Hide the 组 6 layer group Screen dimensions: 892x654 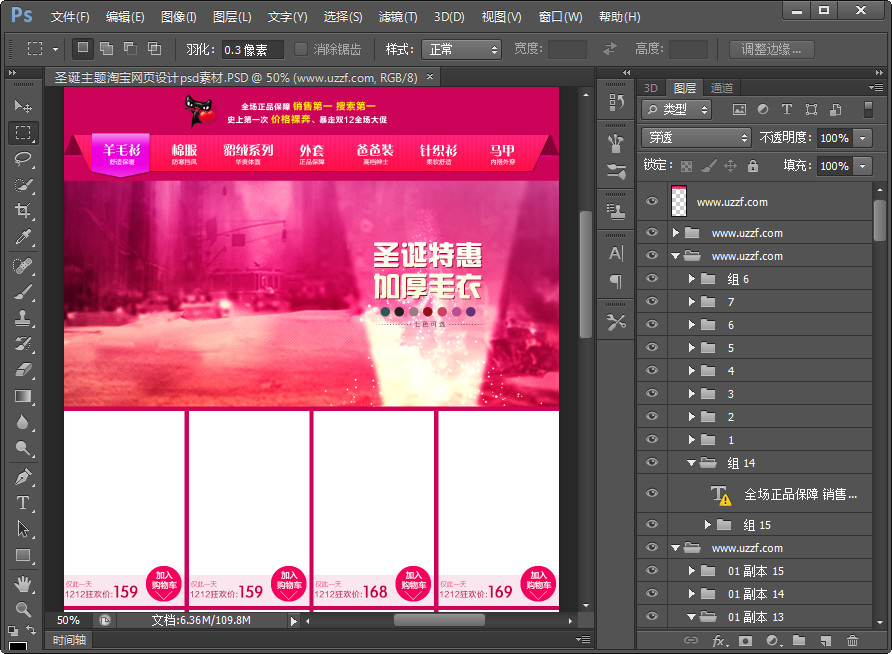tap(652, 279)
